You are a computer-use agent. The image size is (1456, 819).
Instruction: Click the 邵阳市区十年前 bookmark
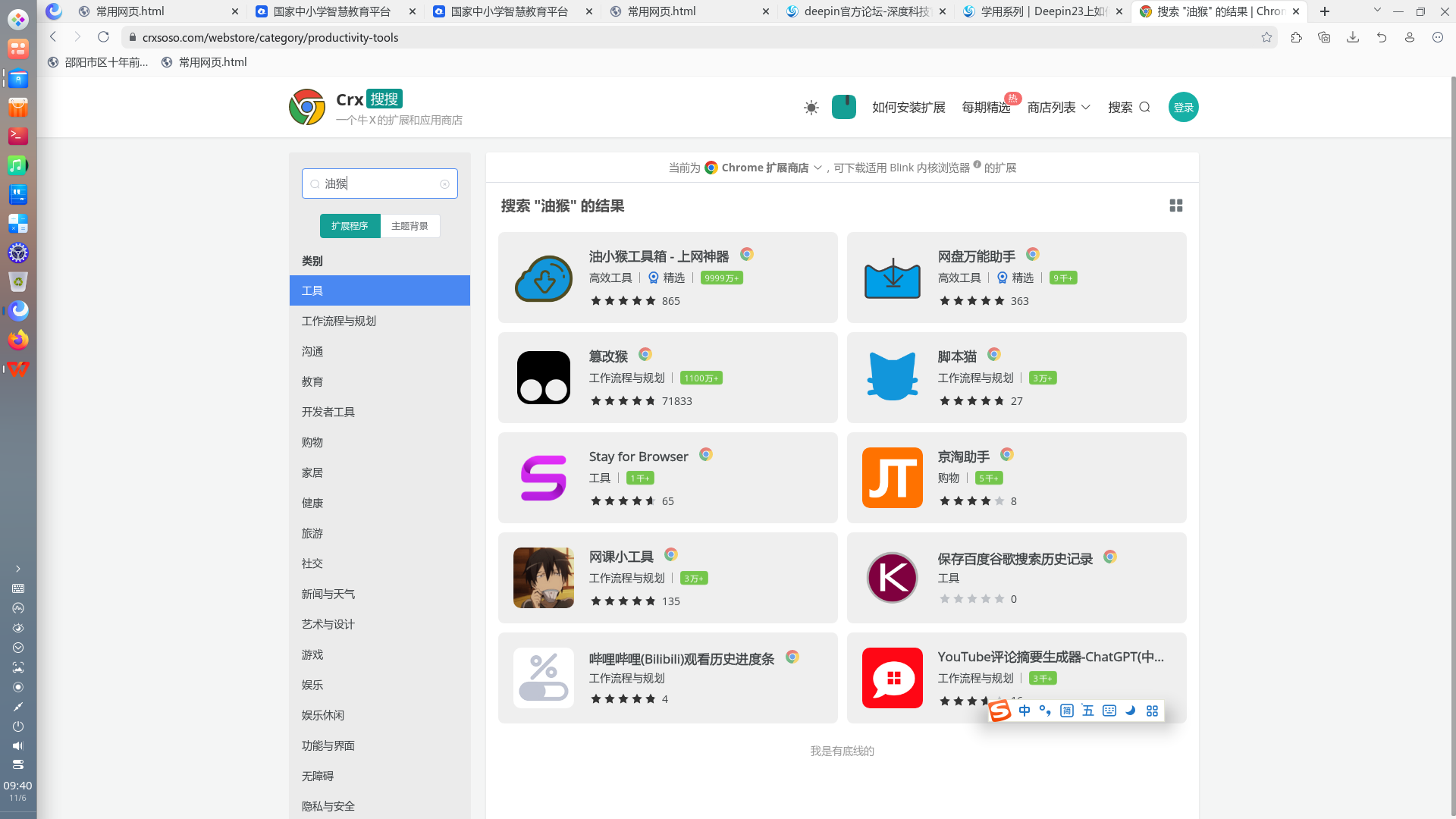98,62
